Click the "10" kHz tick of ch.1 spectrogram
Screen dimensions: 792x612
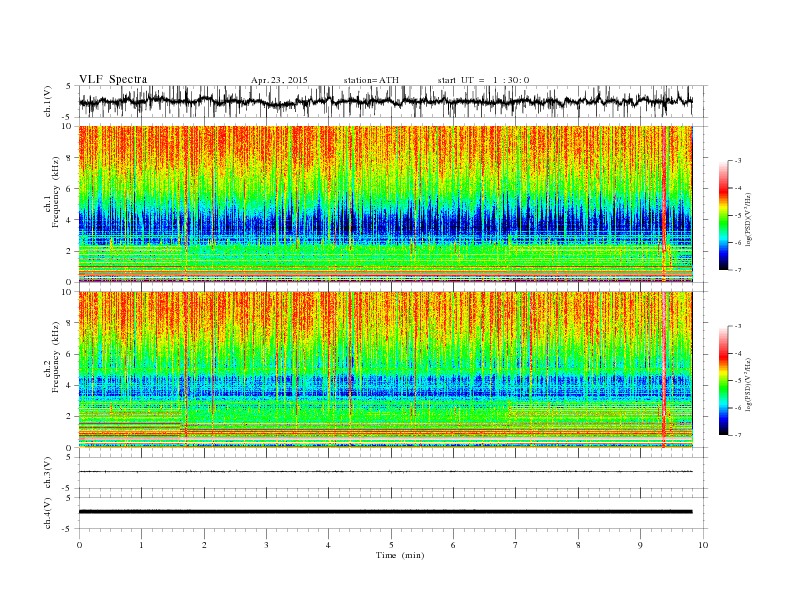(68, 126)
